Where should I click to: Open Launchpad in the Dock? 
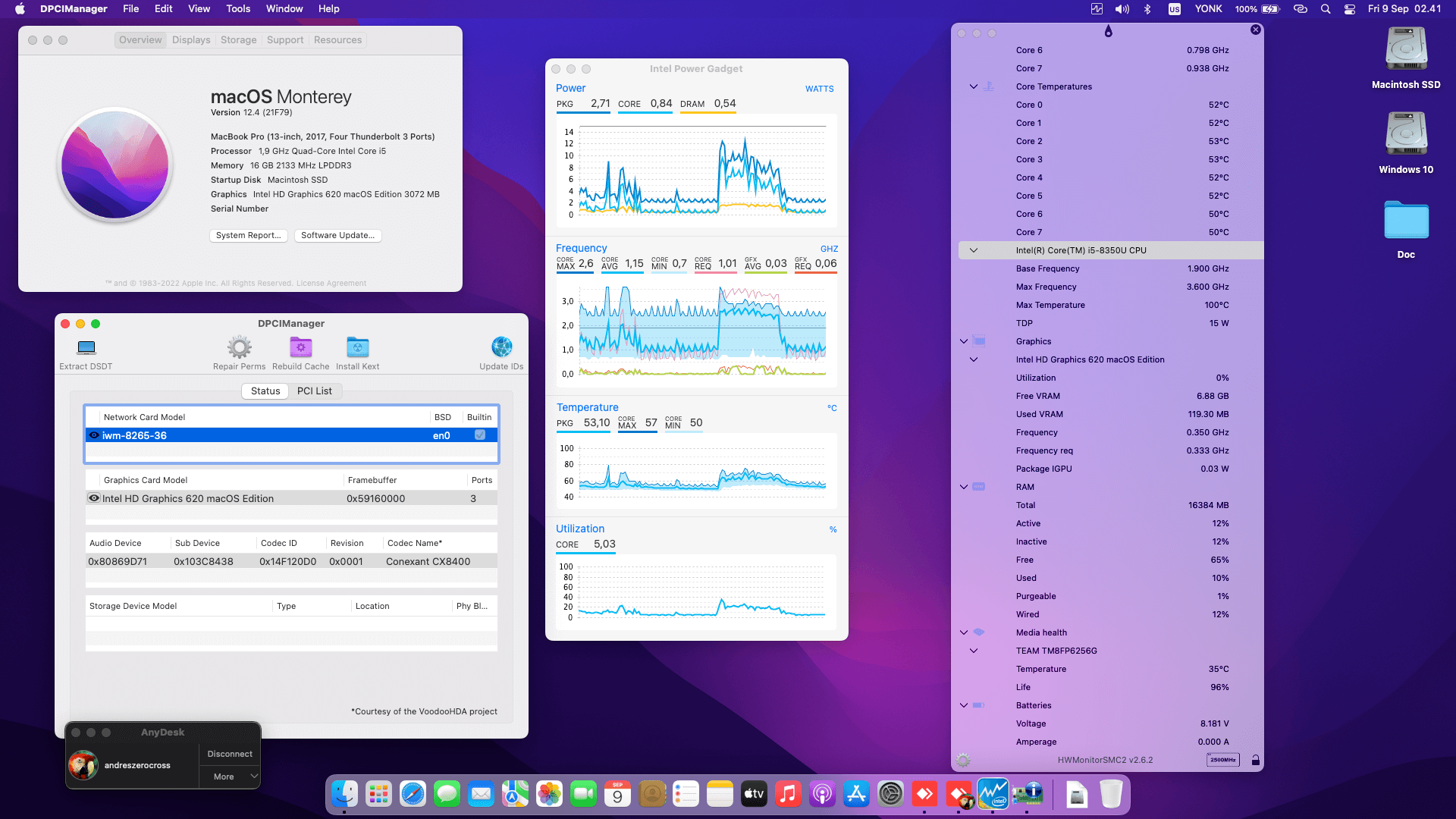pos(378,794)
